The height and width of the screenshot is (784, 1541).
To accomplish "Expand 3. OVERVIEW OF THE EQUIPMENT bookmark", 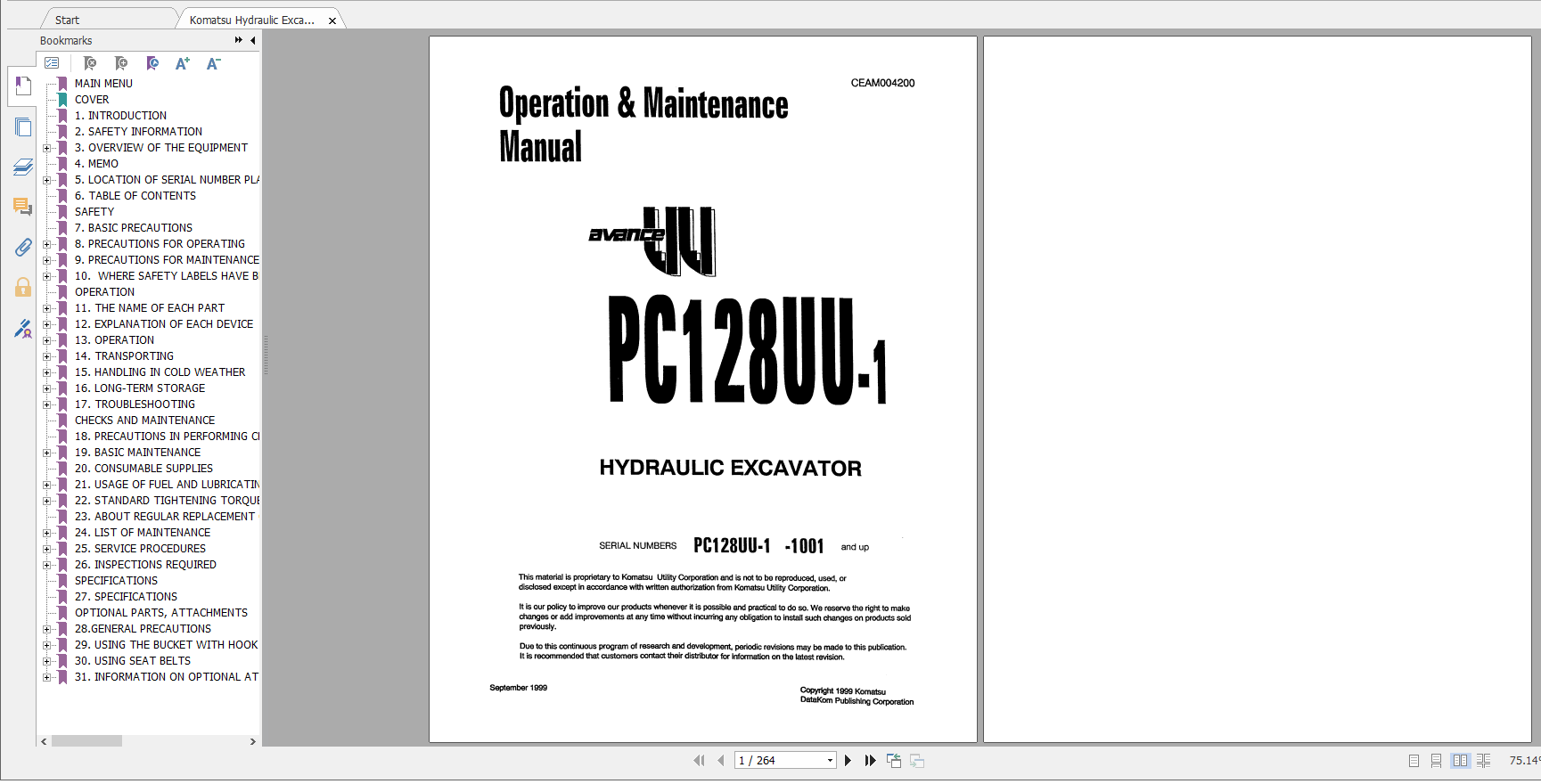I will coord(46,148).
